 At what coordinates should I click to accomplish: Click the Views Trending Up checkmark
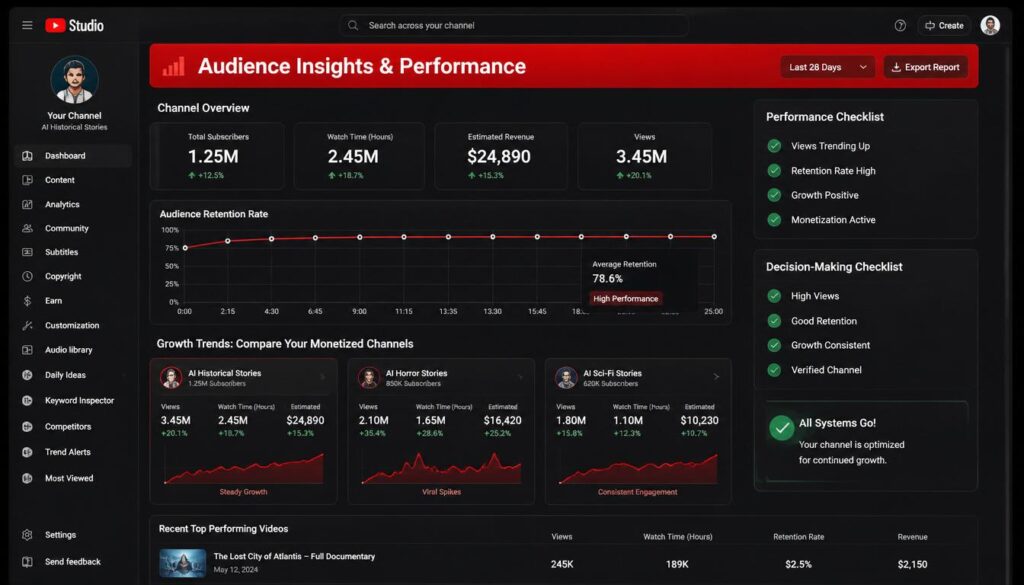pyautogui.click(x=775, y=146)
